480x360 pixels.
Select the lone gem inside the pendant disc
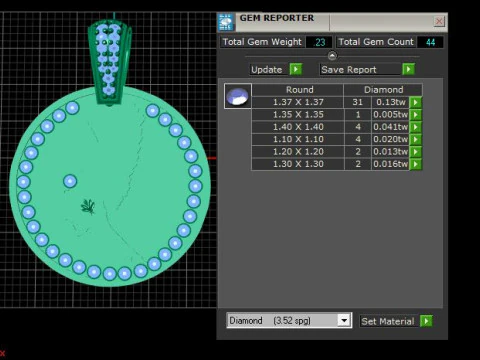pyautogui.click(x=70, y=181)
